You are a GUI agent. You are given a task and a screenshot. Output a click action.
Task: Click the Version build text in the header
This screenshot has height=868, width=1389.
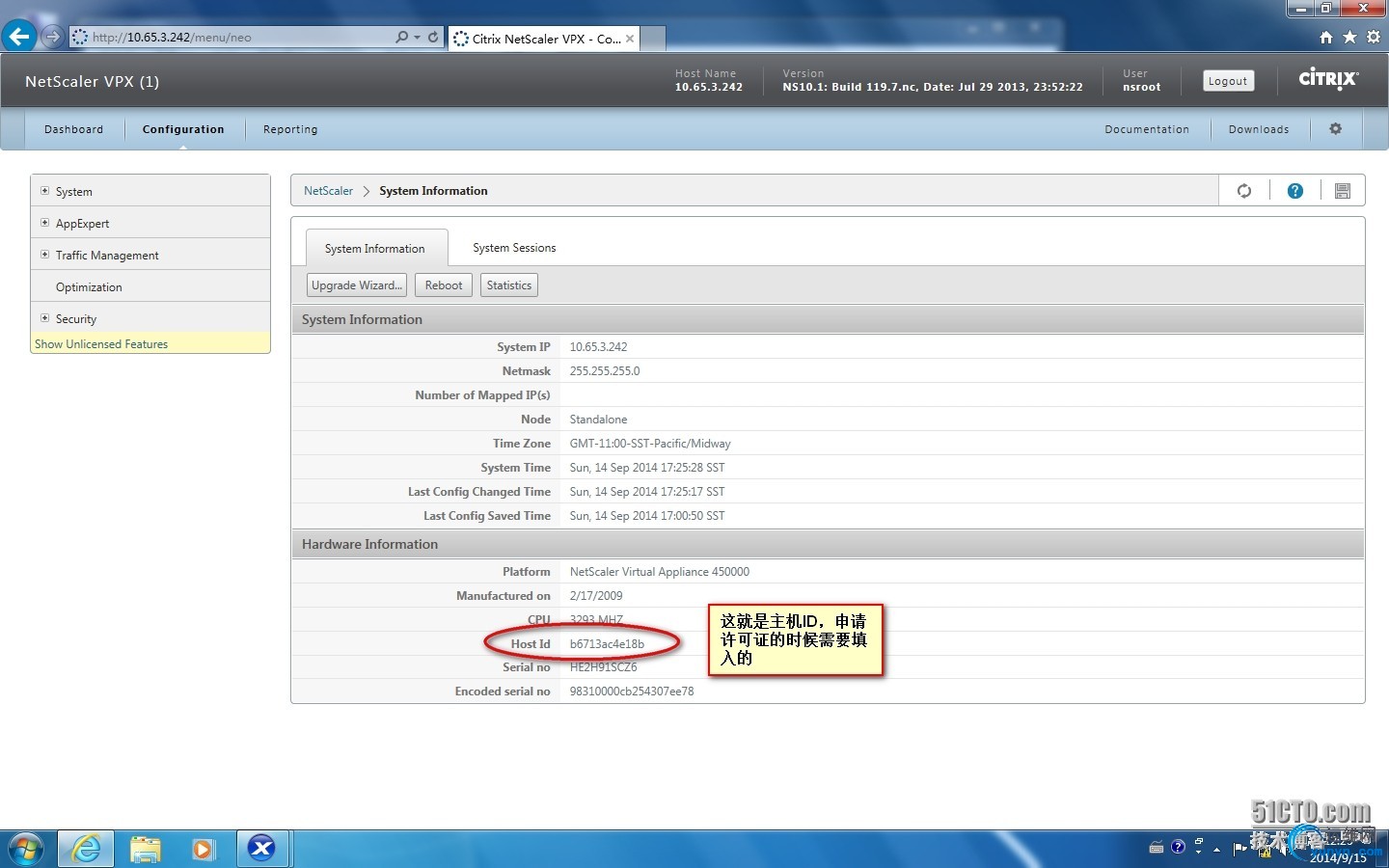click(933, 87)
